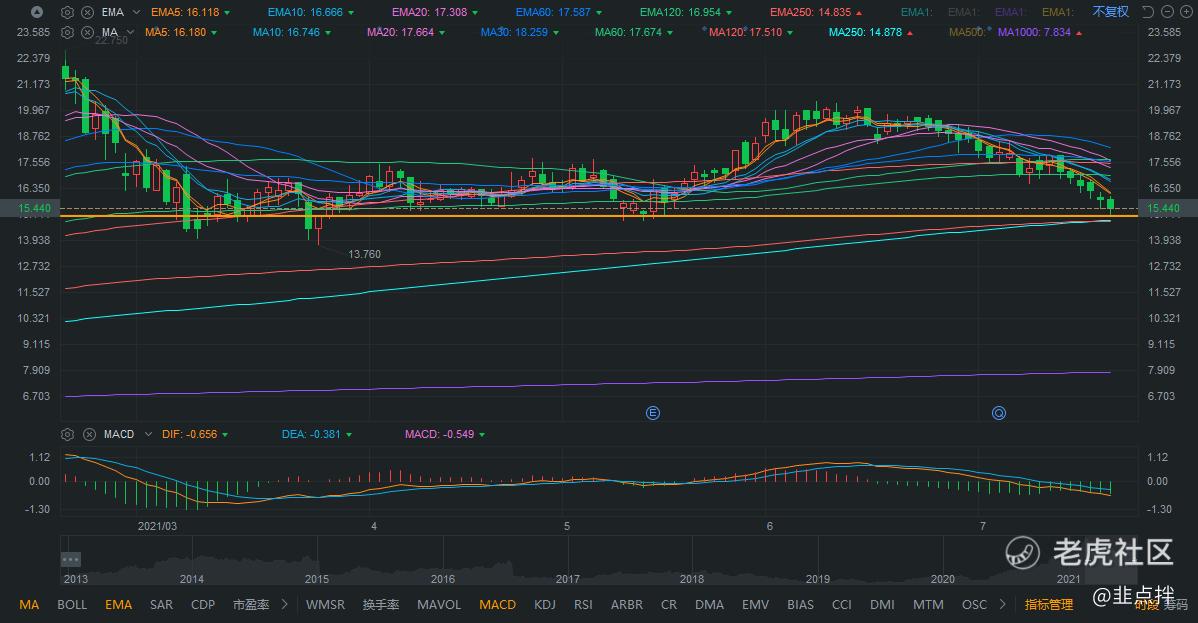The height and width of the screenshot is (623, 1198).
Task: Collapse indicator panel with the up-arrow icon
Action: pos(37,12)
